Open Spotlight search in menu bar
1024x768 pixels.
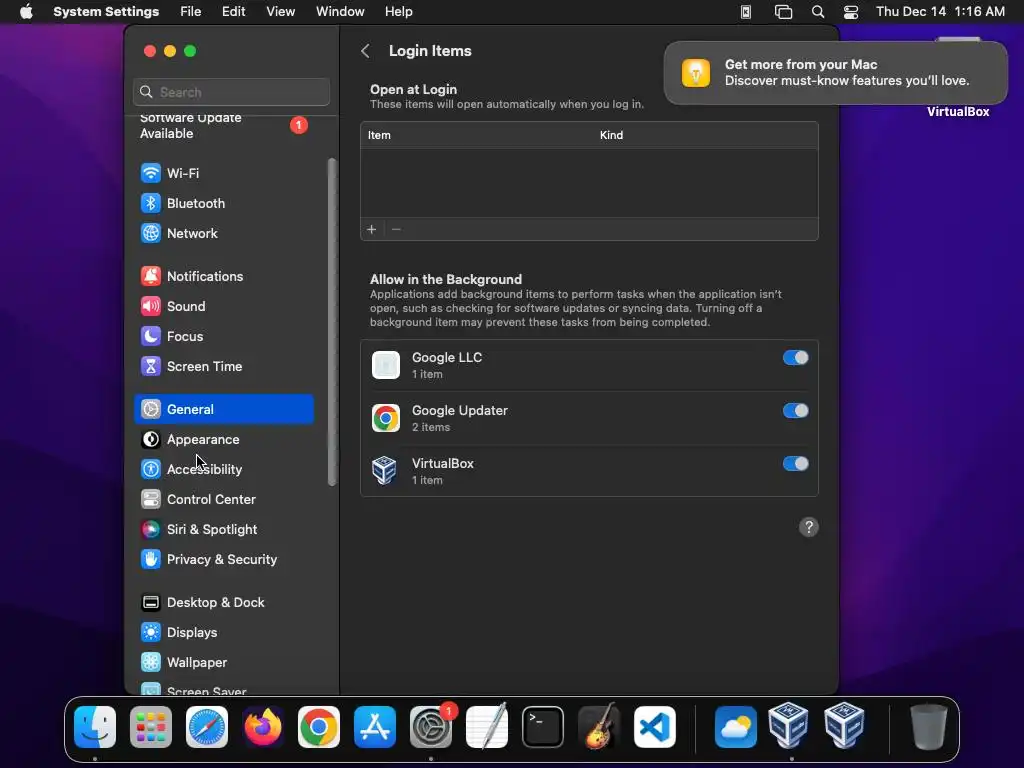click(x=818, y=12)
